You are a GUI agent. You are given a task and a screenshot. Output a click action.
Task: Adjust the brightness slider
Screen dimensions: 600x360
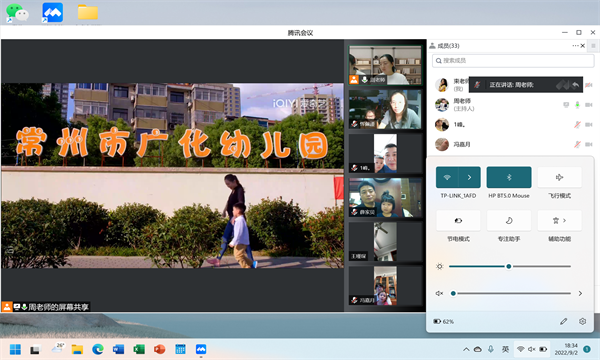click(x=510, y=266)
